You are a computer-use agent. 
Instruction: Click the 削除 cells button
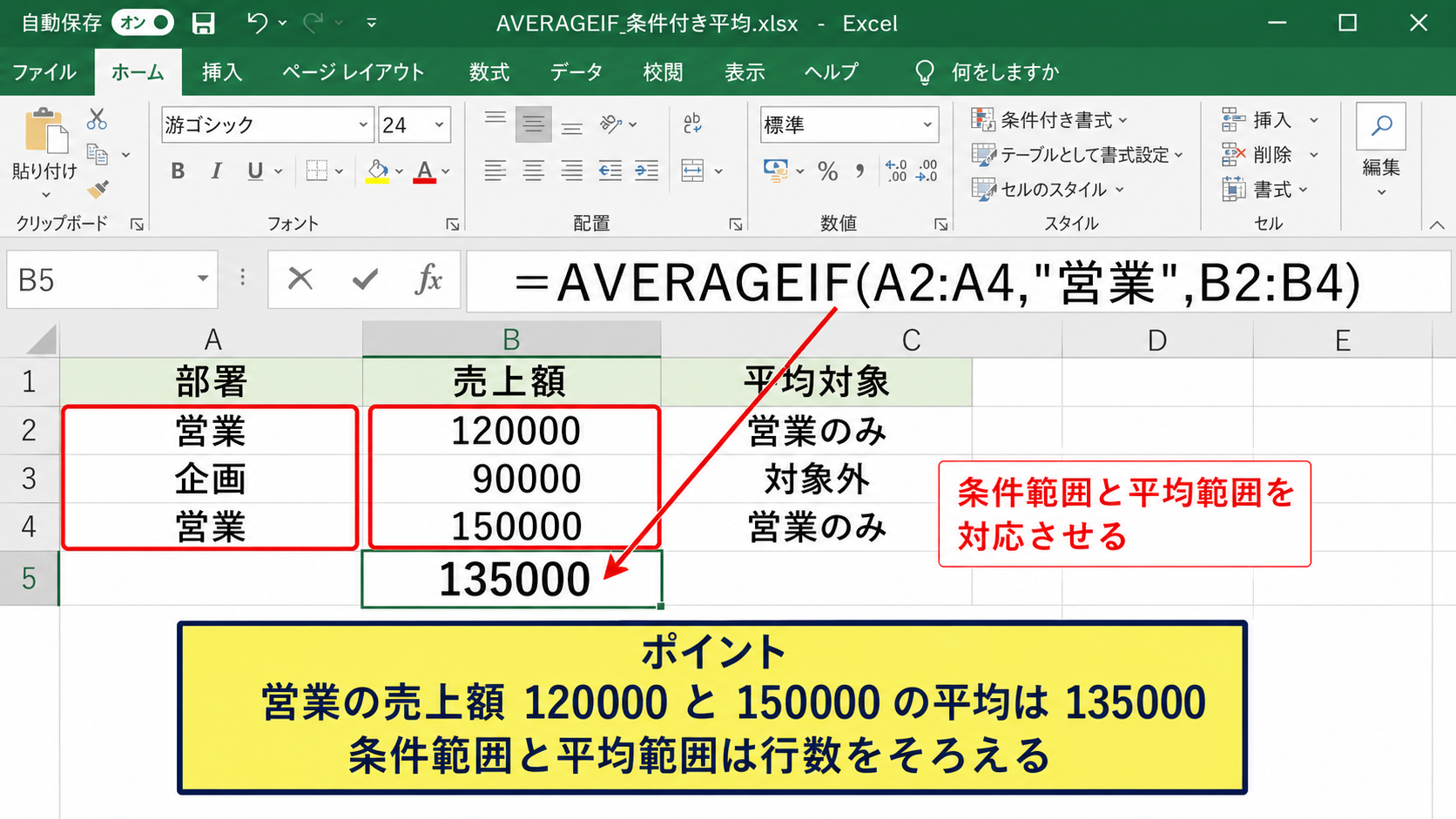point(1270,154)
